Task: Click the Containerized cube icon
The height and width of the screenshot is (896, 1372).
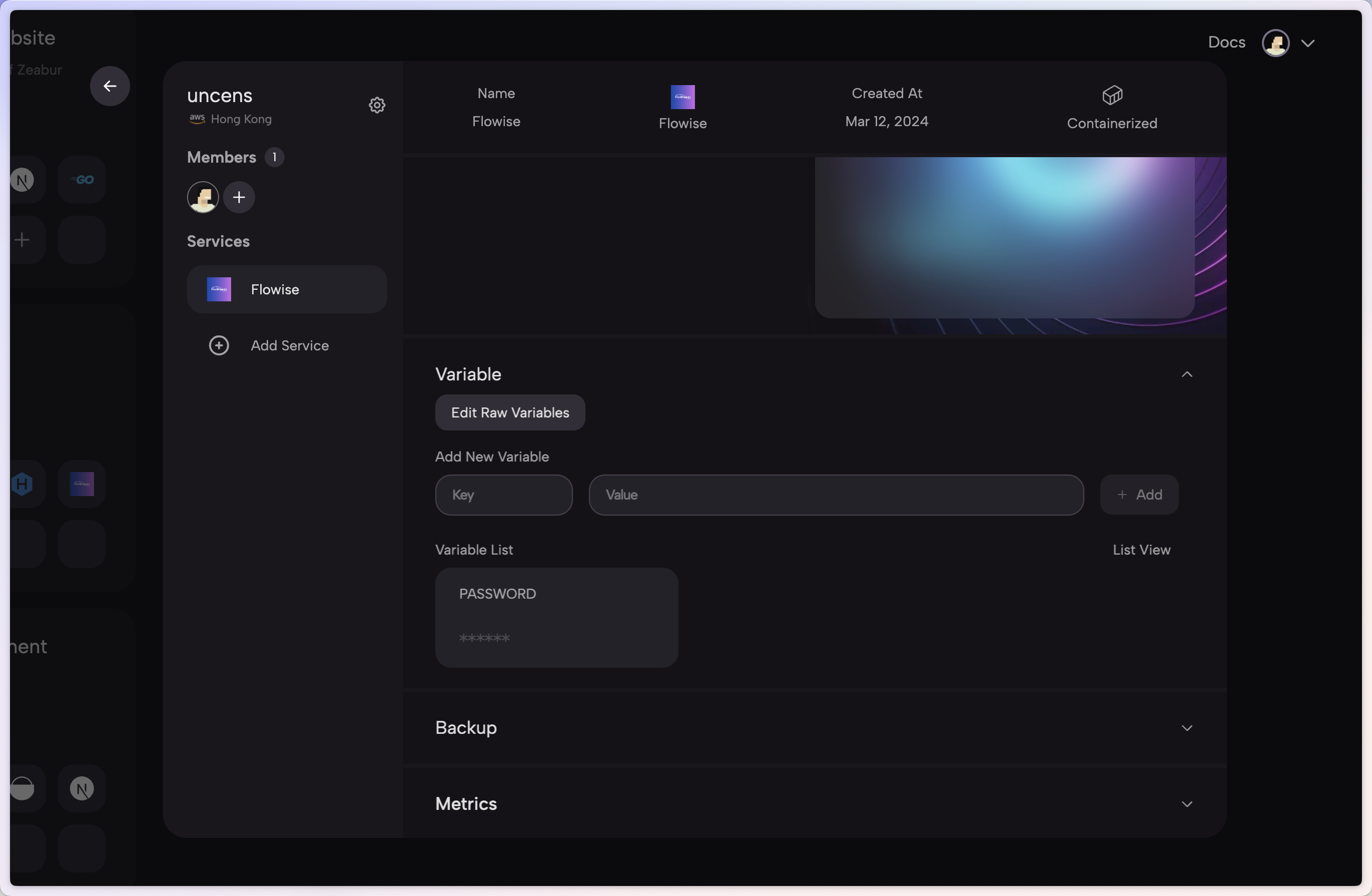Action: (x=1112, y=95)
